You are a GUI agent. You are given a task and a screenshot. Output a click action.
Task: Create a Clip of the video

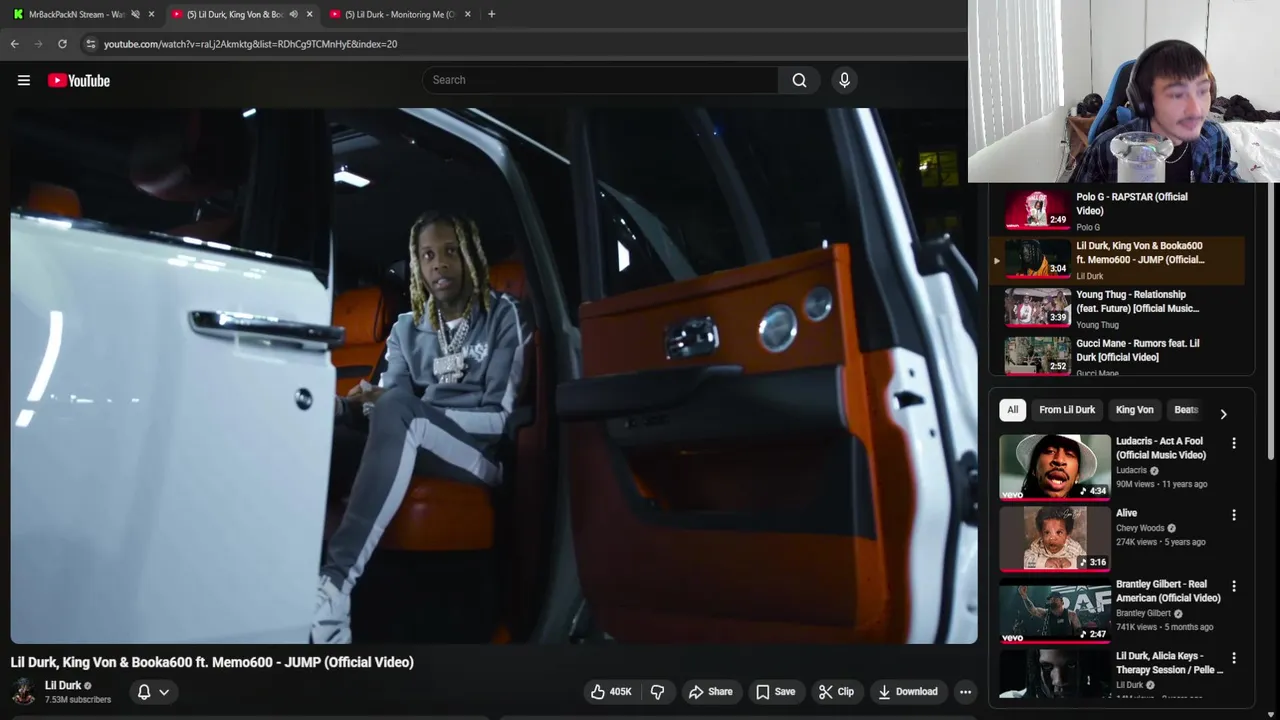coord(836,692)
